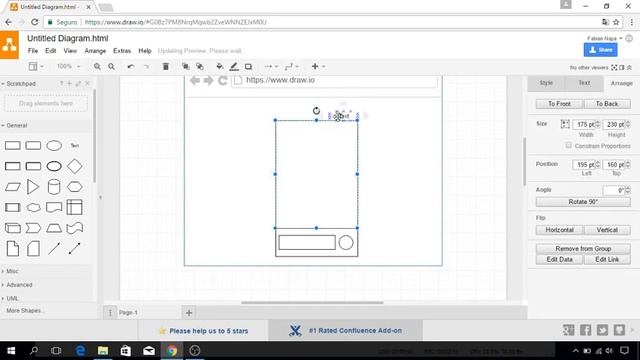This screenshot has width=640, height=360.
Task: Toggle the format panel icon
Action: pyautogui.click(x=622, y=67)
